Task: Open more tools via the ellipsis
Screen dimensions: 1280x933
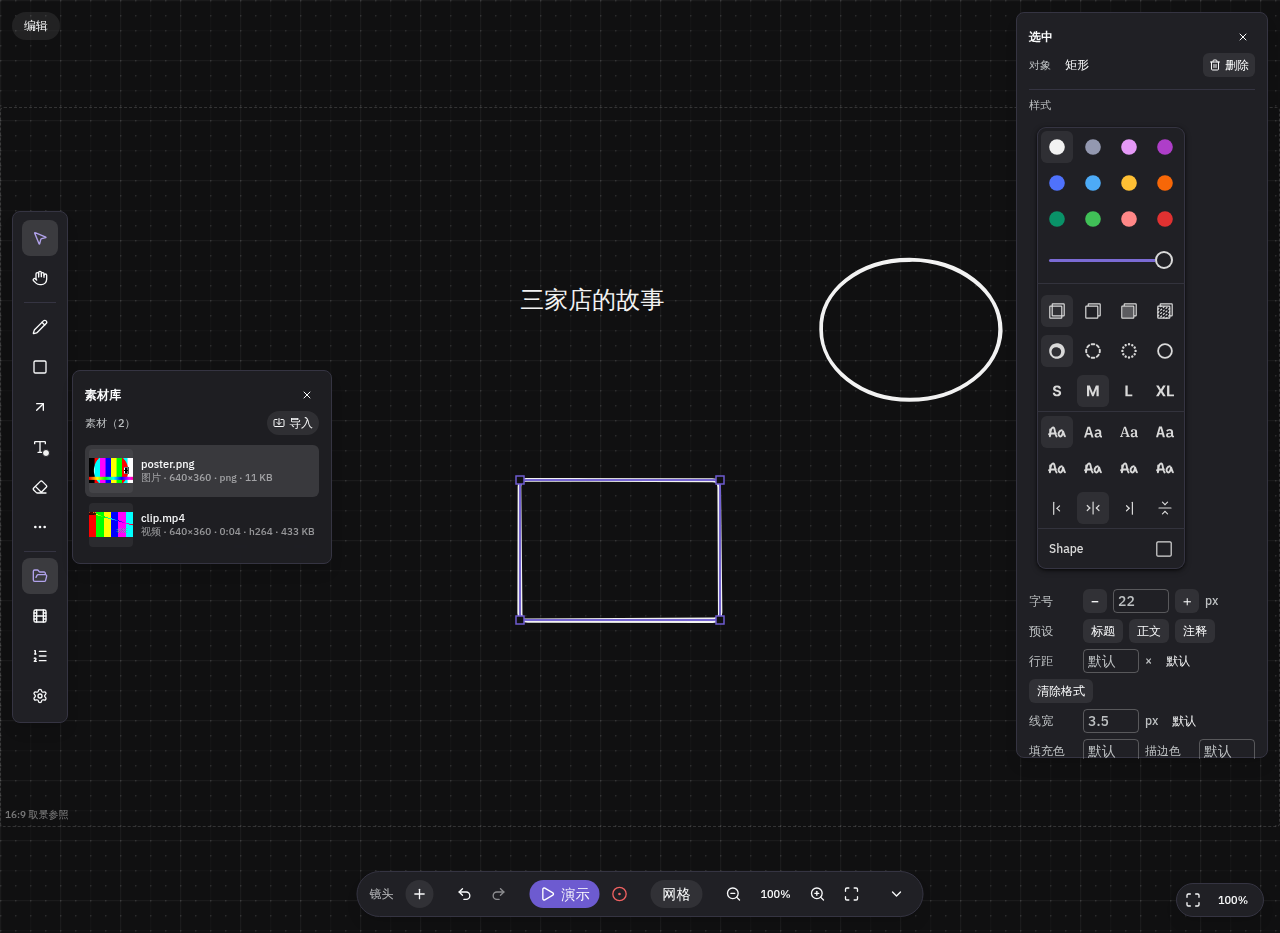Action: (40, 527)
